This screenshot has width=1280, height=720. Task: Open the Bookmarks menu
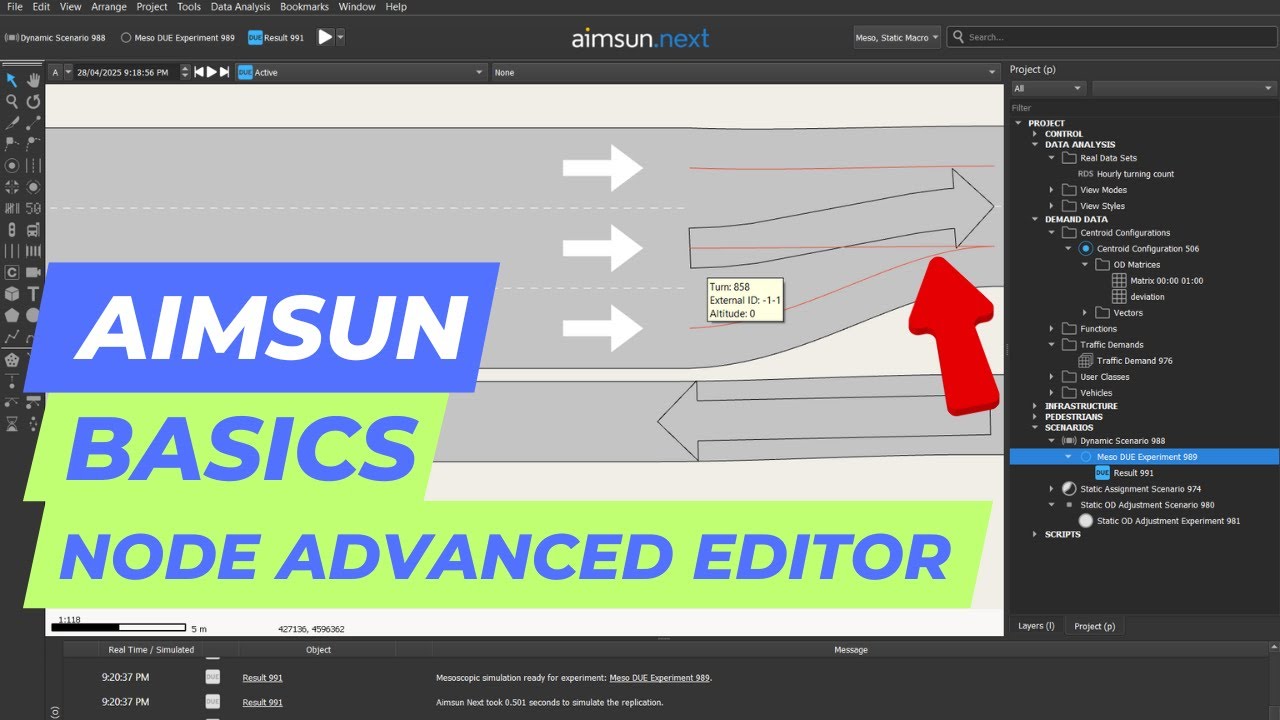(304, 7)
